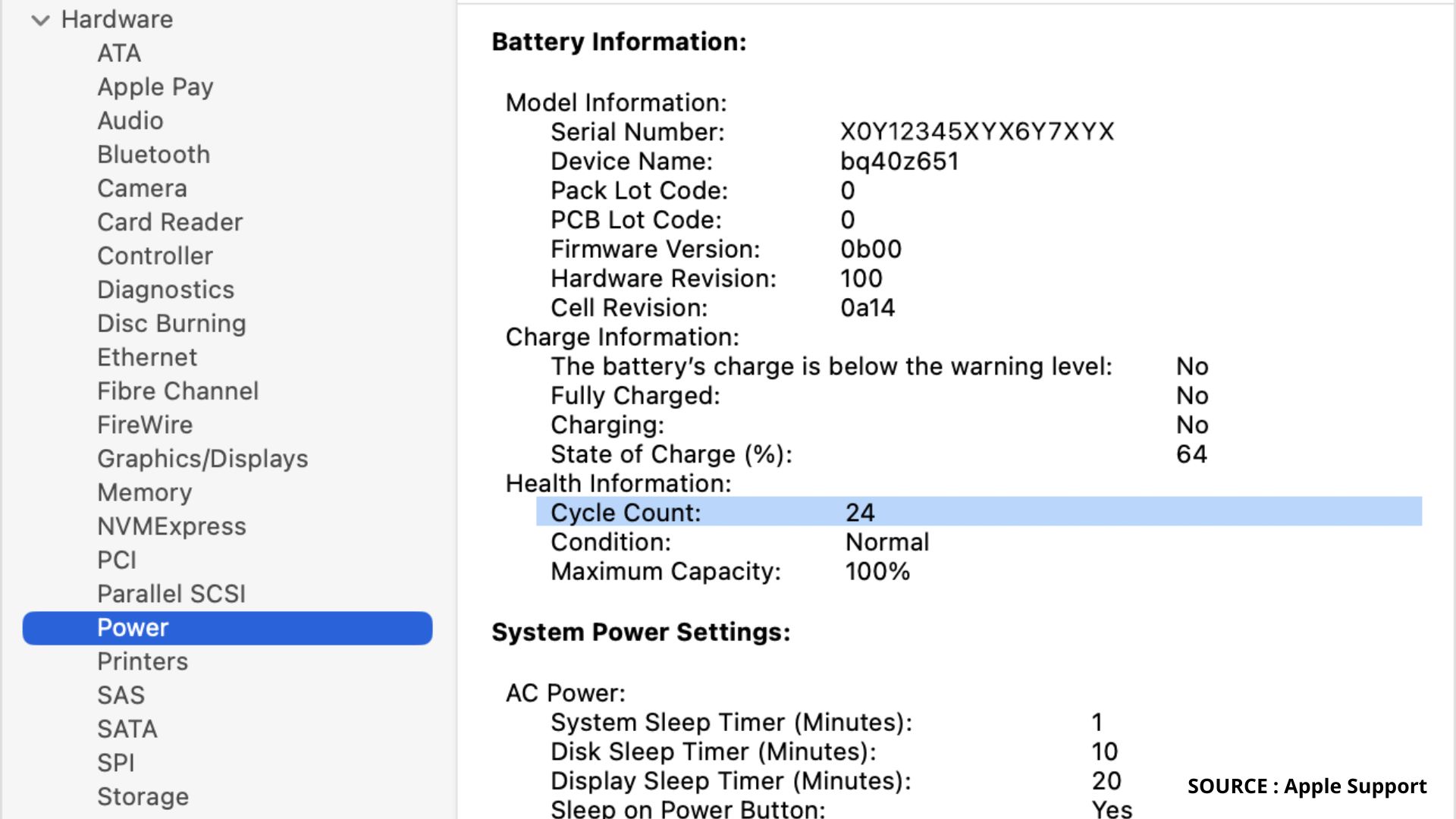This screenshot has width=1456, height=819.
Task: Click the AC Power label
Action: [566, 693]
